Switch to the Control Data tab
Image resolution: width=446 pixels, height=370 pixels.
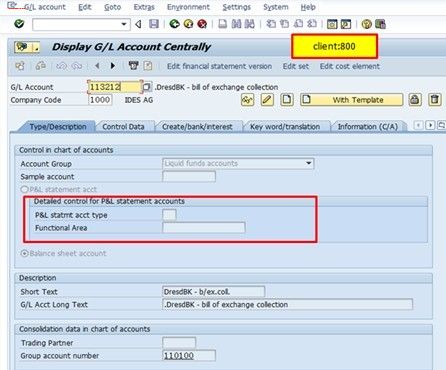click(123, 127)
